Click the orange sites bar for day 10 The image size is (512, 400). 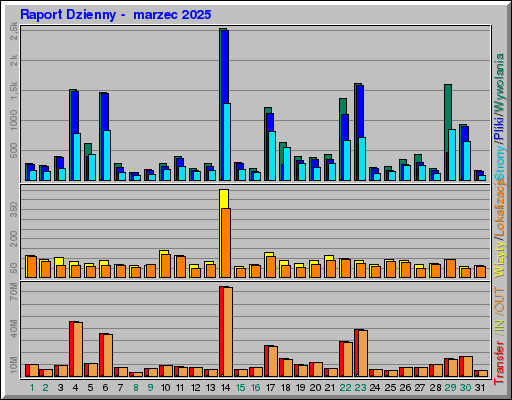coord(166,266)
